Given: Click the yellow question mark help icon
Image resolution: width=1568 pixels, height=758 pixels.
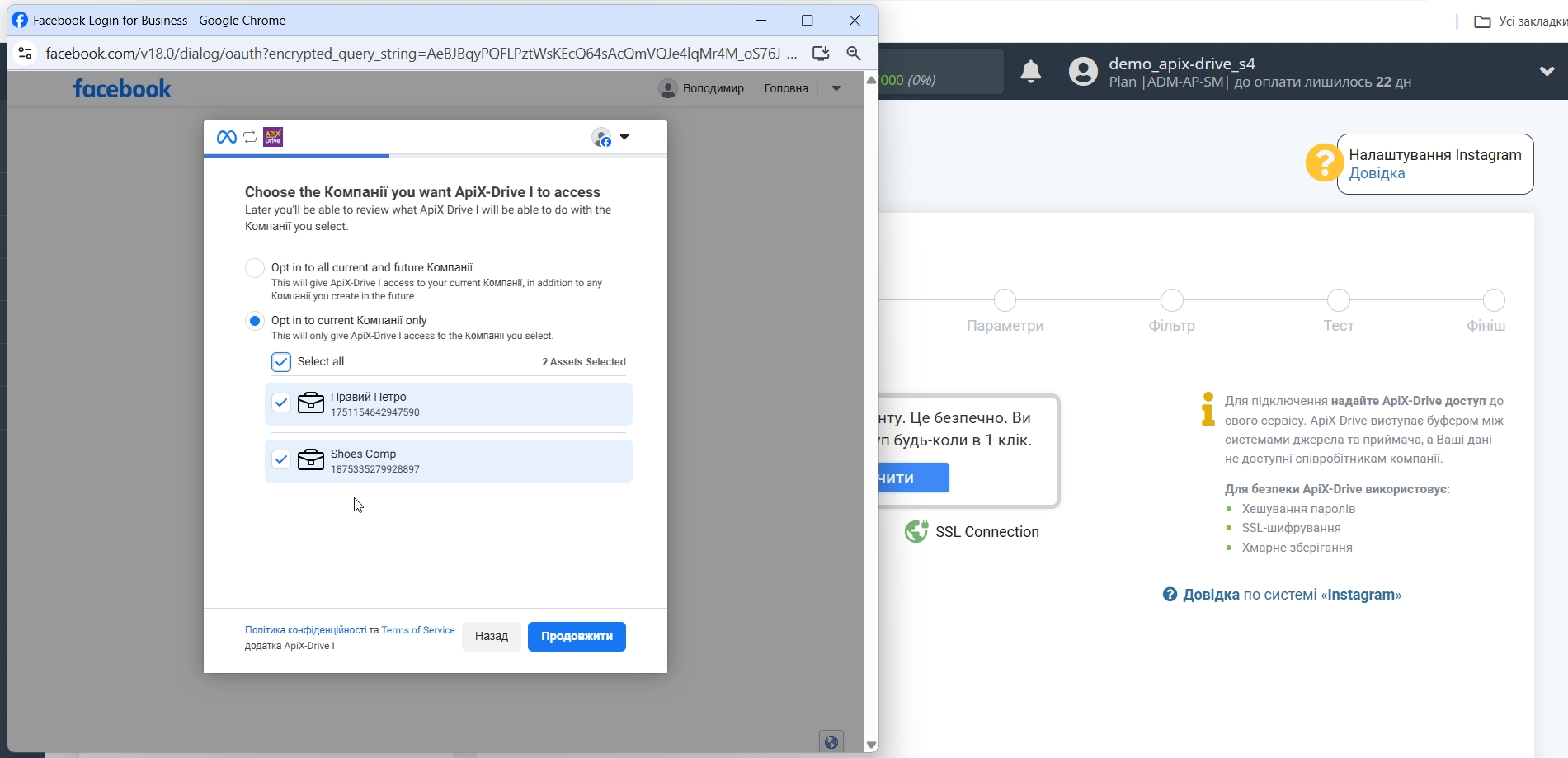Looking at the screenshot, I should [1324, 162].
